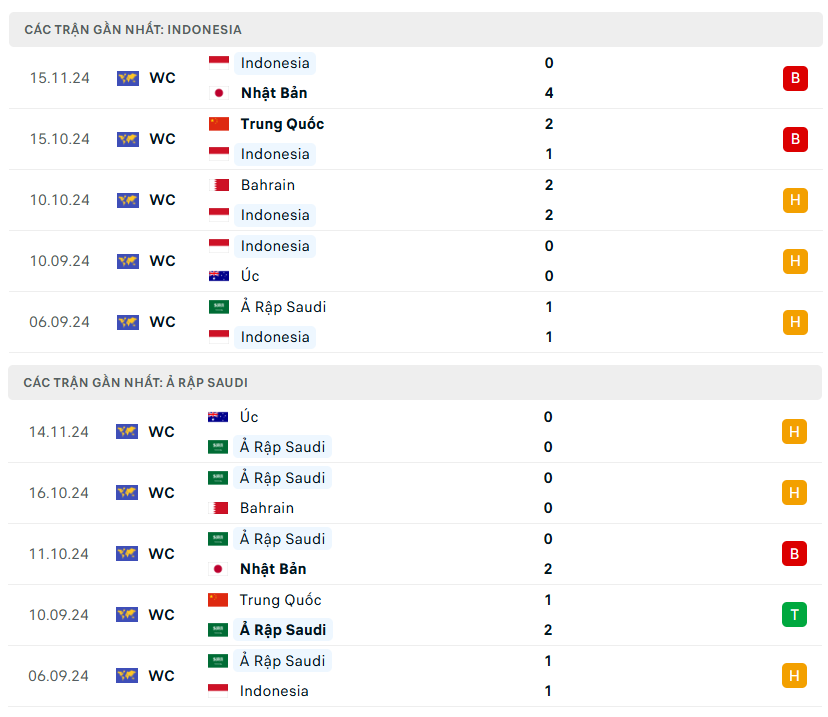The width and height of the screenshot is (828, 717).
Task: Click the red B badge for the 11.10.24 match
Action: coord(795,554)
